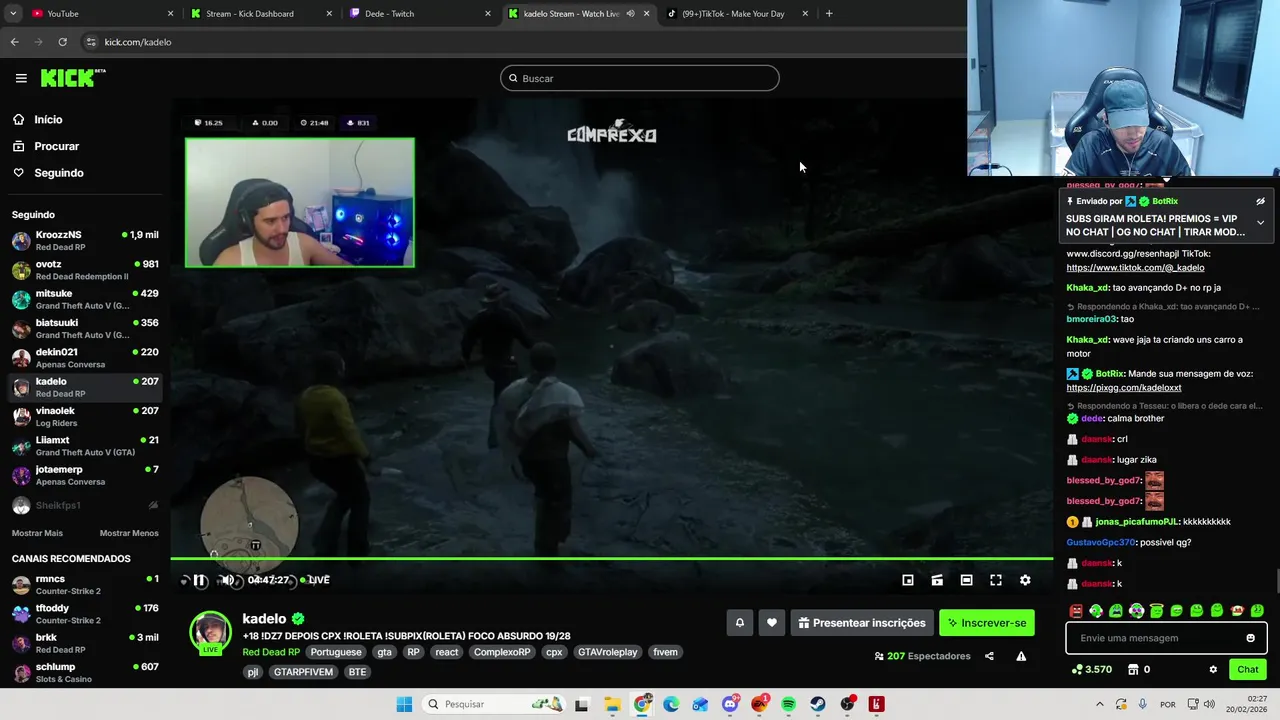Open channel points 3.570 balance
The height and width of the screenshot is (720, 1280).
(x=1092, y=670)
